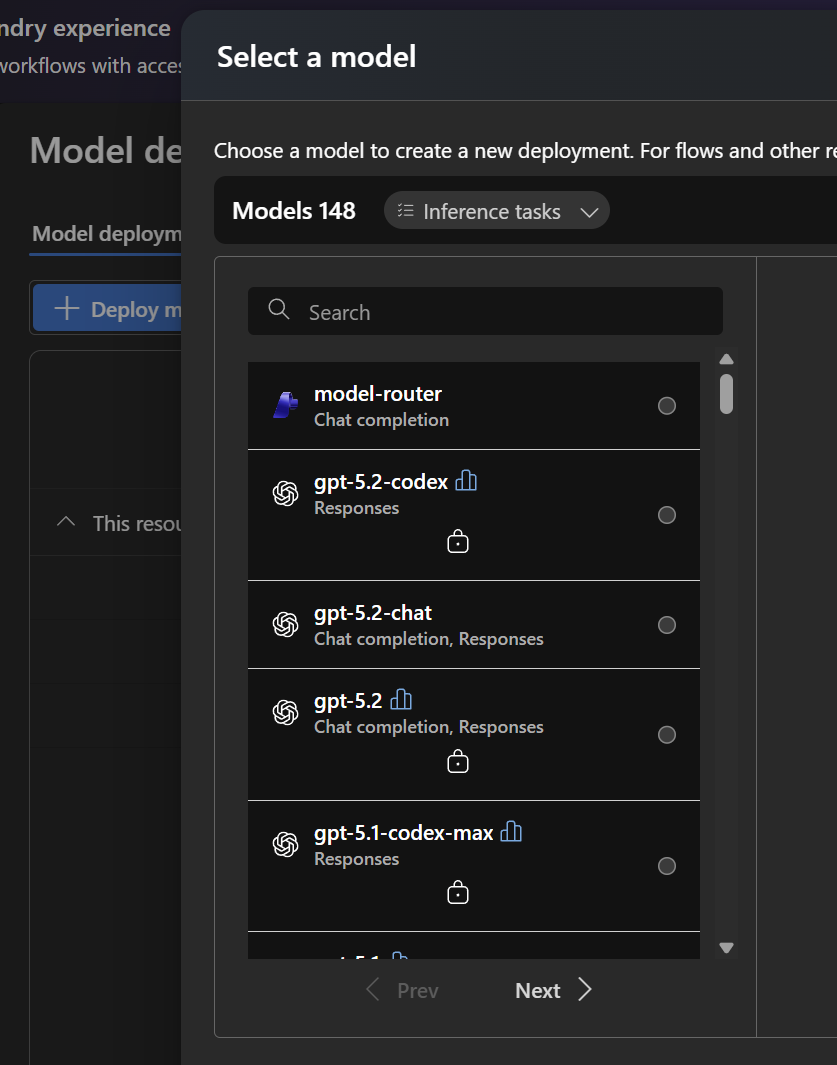Click the scroll down arrow of model list

pyautogui.click(x=726, y=947)
